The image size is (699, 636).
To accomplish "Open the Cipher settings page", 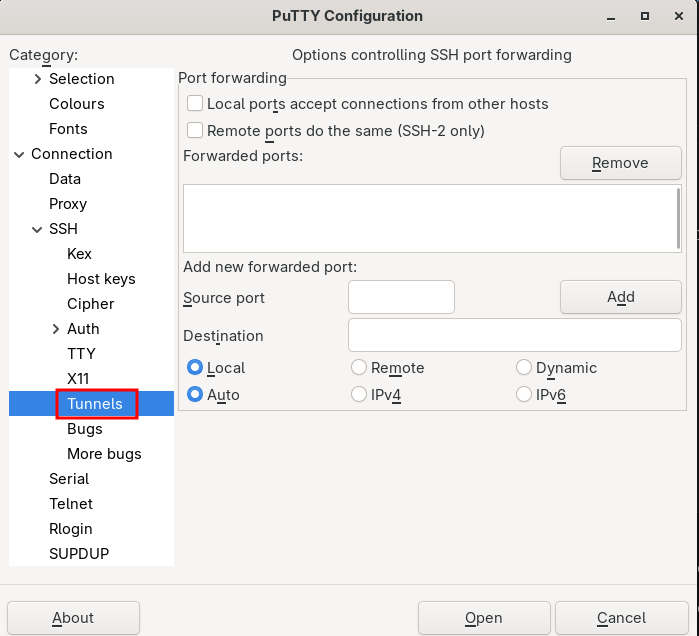I will pyautogui.click(x=90, y=304).
